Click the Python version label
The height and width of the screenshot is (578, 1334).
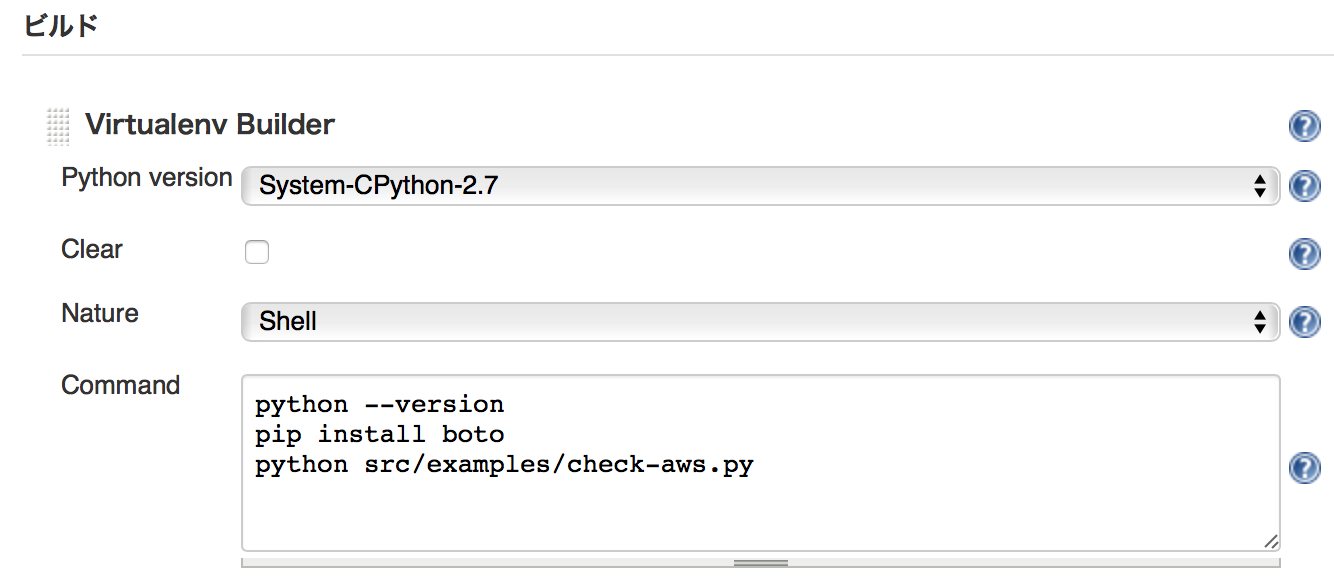tap(146, 177)
